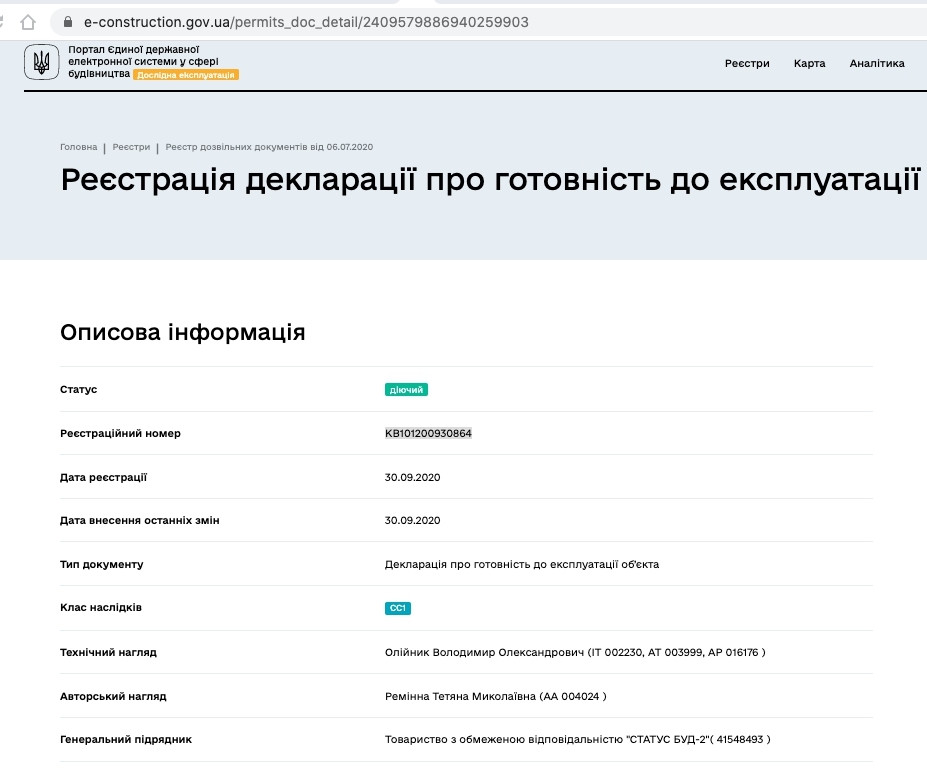Click the Дата реєстрації value 30.09.2020
The image size is (927, 773).
pos(413,478)
